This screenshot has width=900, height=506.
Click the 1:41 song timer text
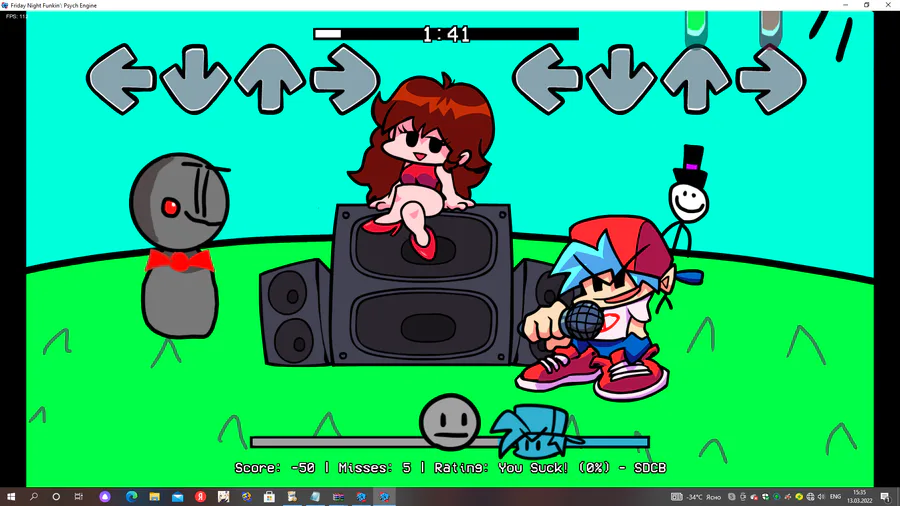[x=446, y=34]
